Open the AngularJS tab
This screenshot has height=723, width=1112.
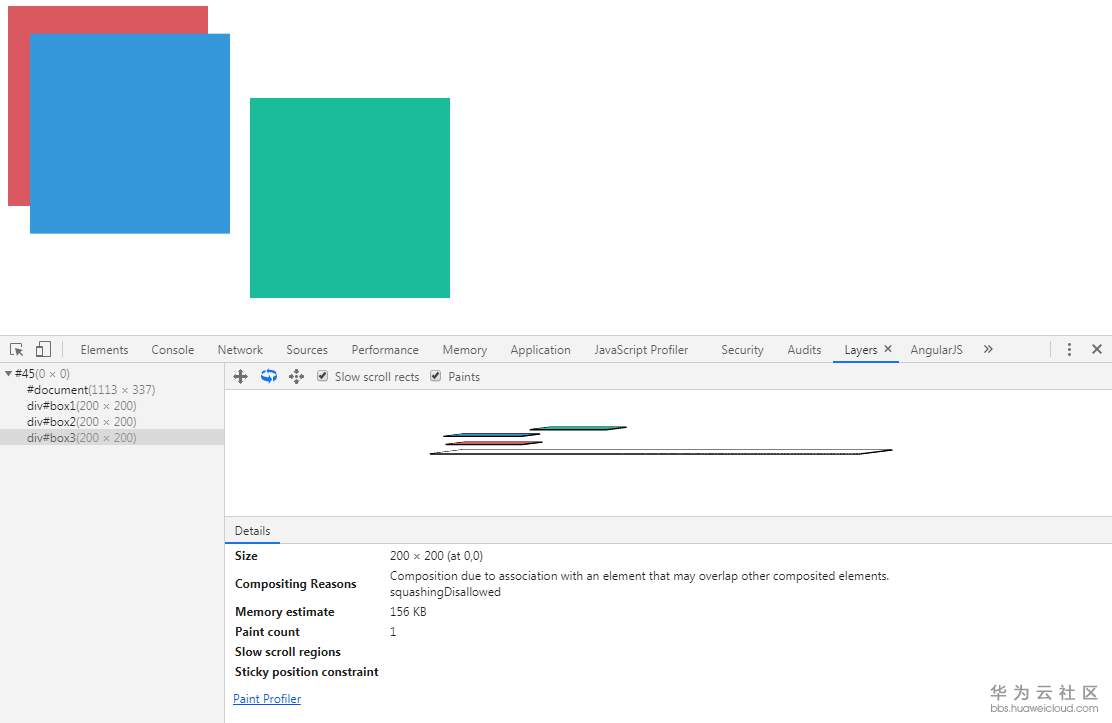click(x=936, y=350)
